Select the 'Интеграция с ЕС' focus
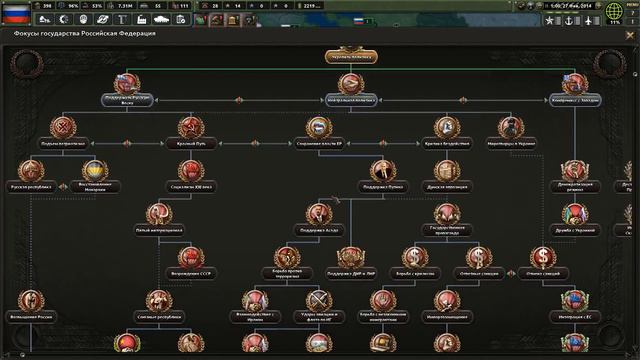 (575, 306)
